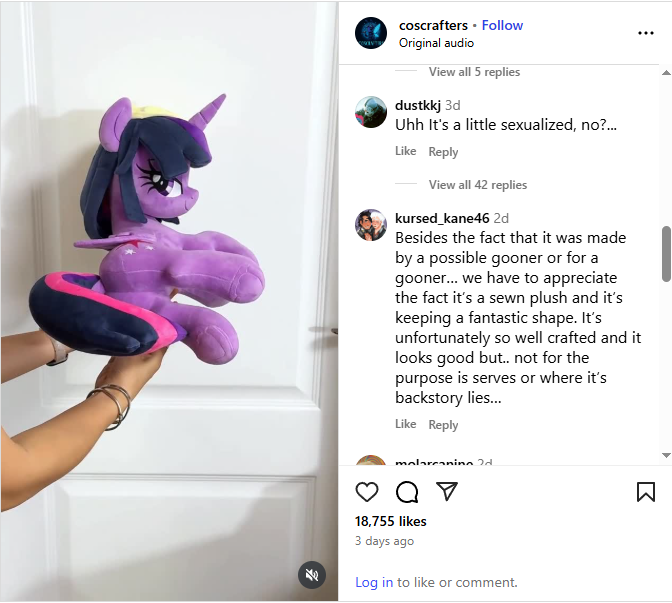This screenshot has height=603, width=672.
Task: Save the post with bookmark icon
Action: (x=646, y=492)
